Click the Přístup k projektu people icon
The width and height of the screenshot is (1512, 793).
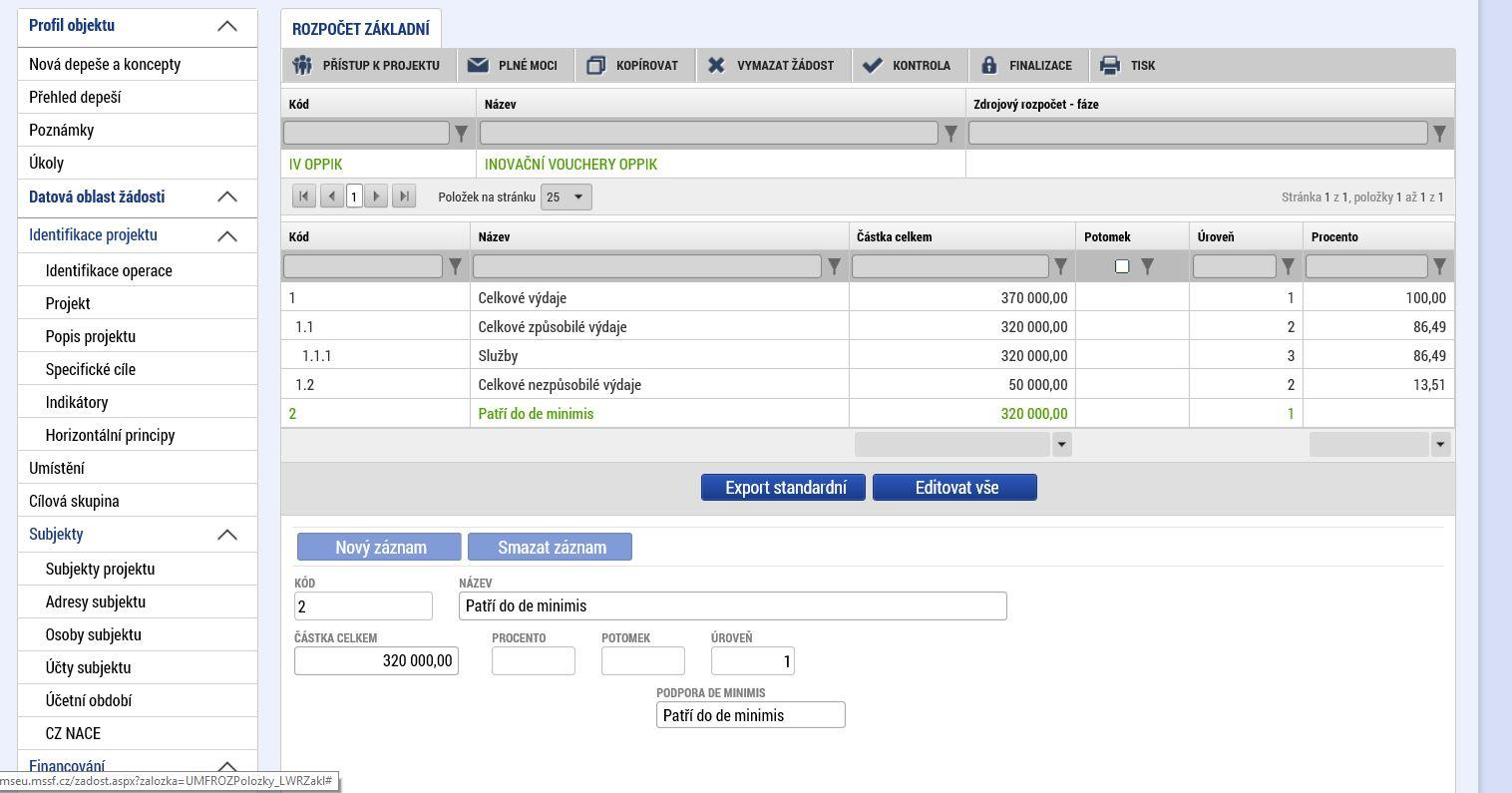click(x=302, y=65)
